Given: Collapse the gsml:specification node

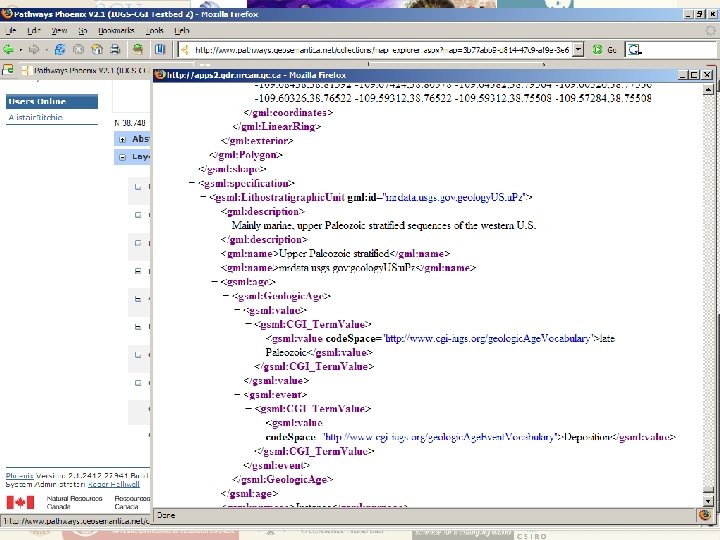Looking at the screenshot, I should pyautogui.click(x=192, y=183).
